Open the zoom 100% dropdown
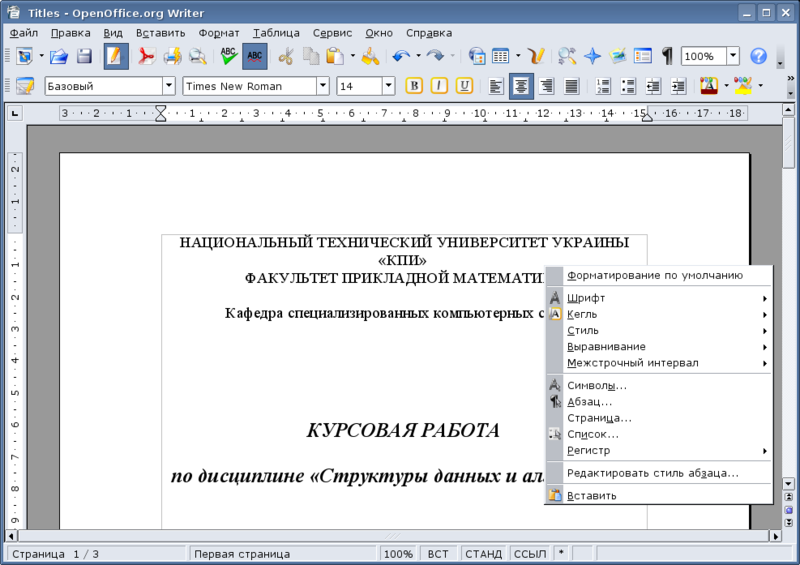 point(733,56)
